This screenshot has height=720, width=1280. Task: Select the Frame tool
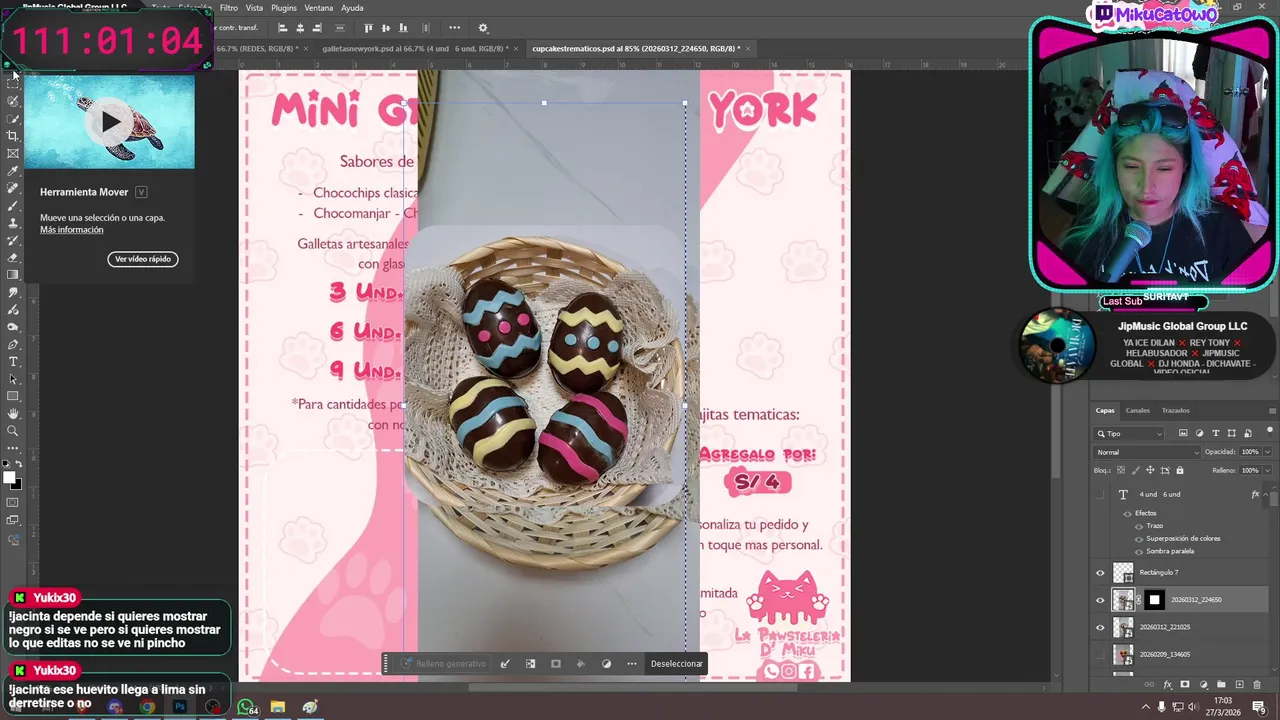pyautogui.click(x=13, y=153)
